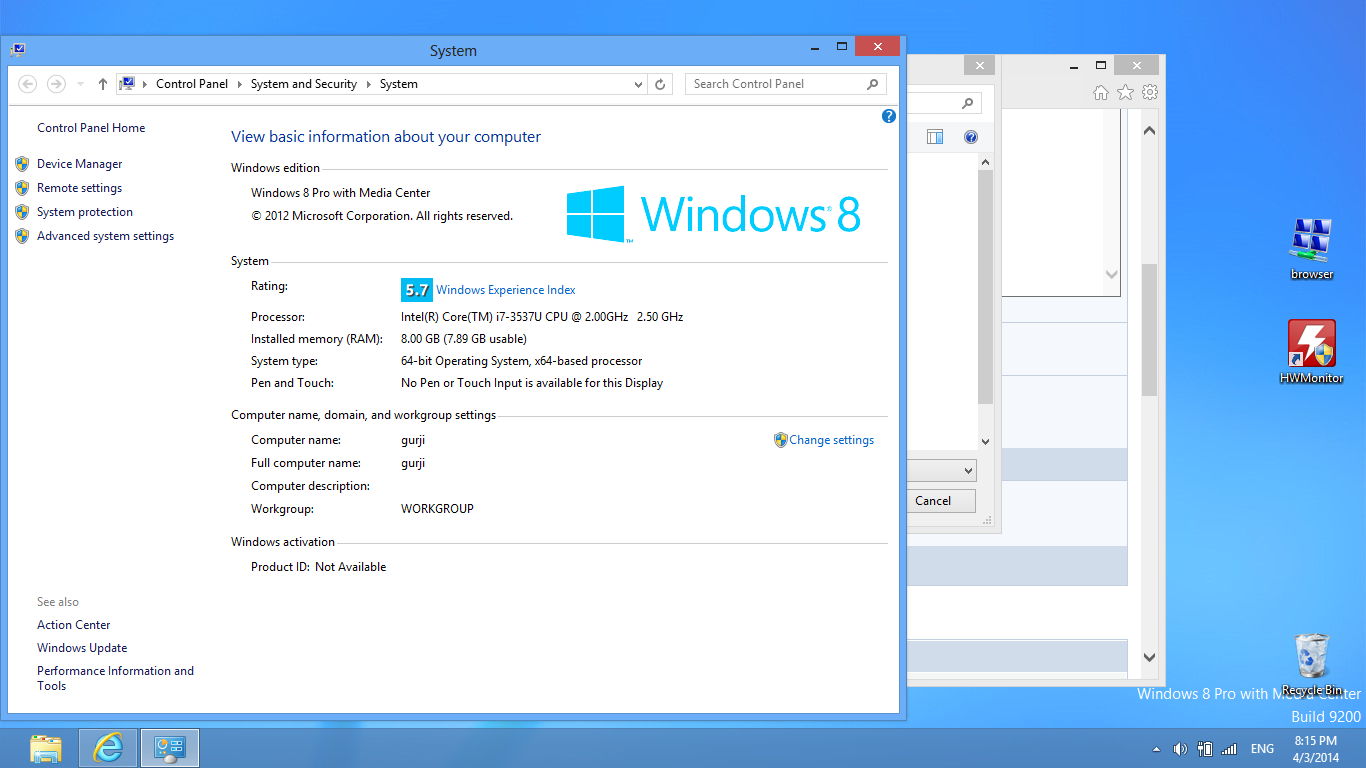The height and width of the screenshot is (768, 1366).
Task: Expand breadcrumb arrow after Control Panel
Action: pos(240,85)
